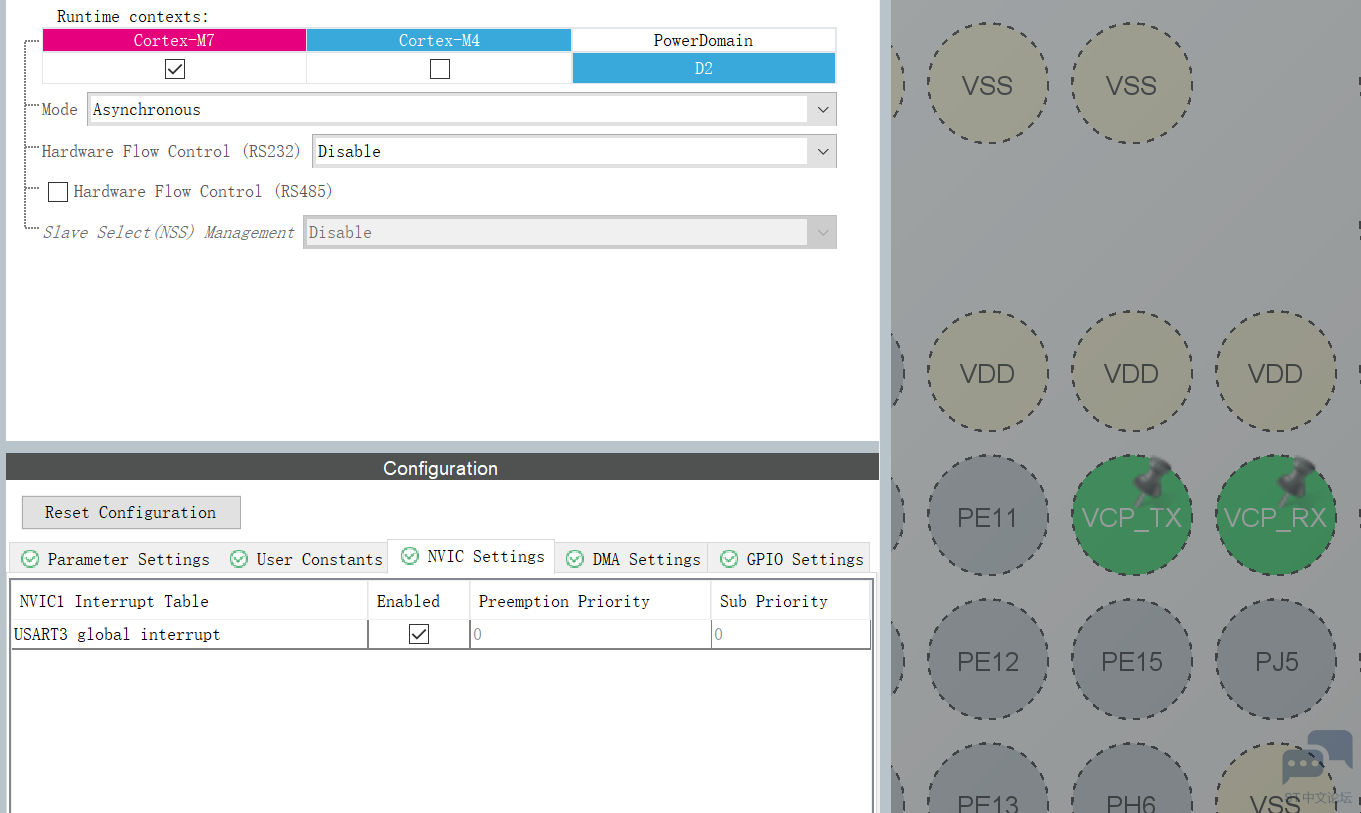Select the NVIC Settings tab

(472, 556)
